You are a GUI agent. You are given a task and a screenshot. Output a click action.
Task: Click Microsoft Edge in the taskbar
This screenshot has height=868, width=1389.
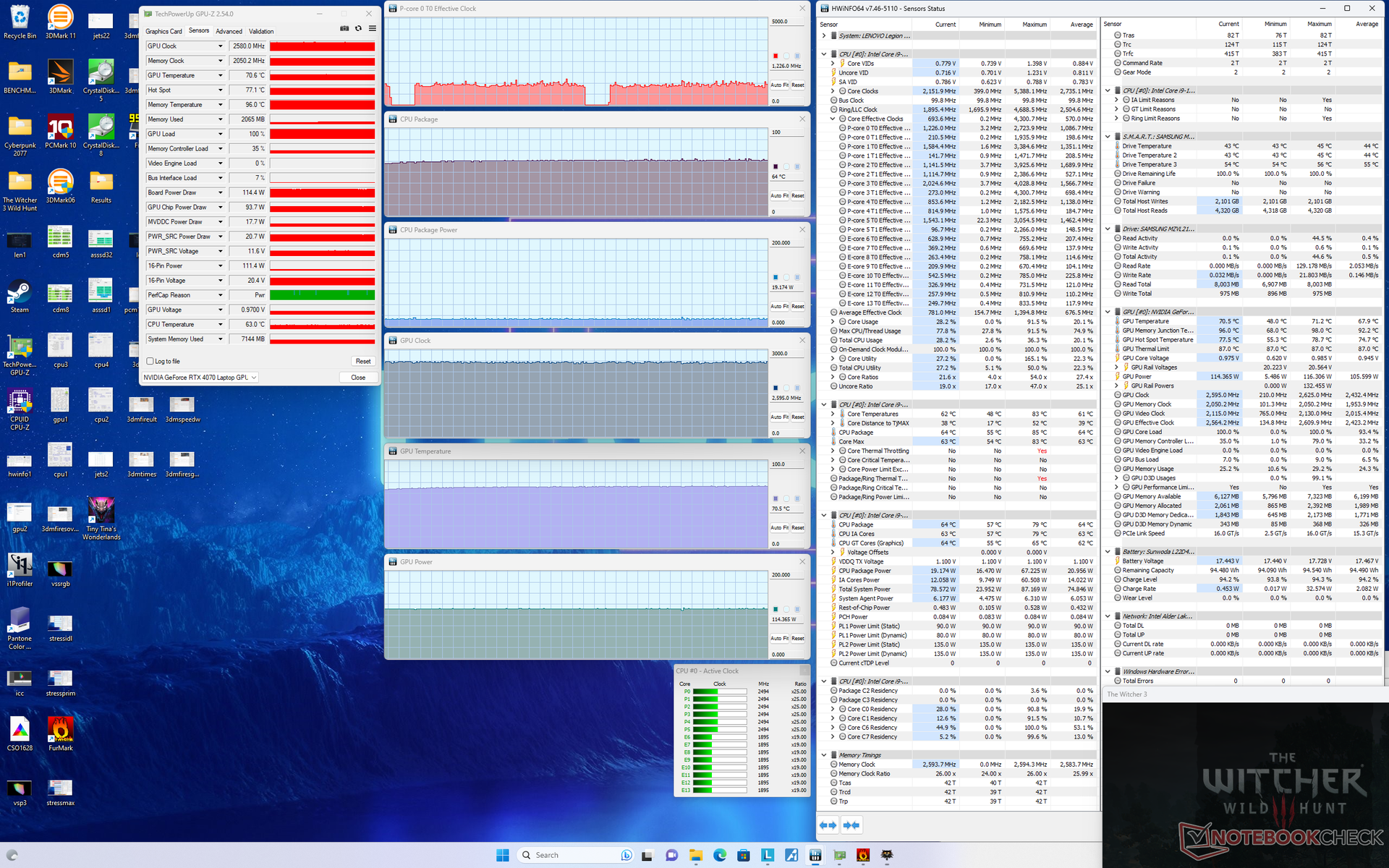(719, 855)
